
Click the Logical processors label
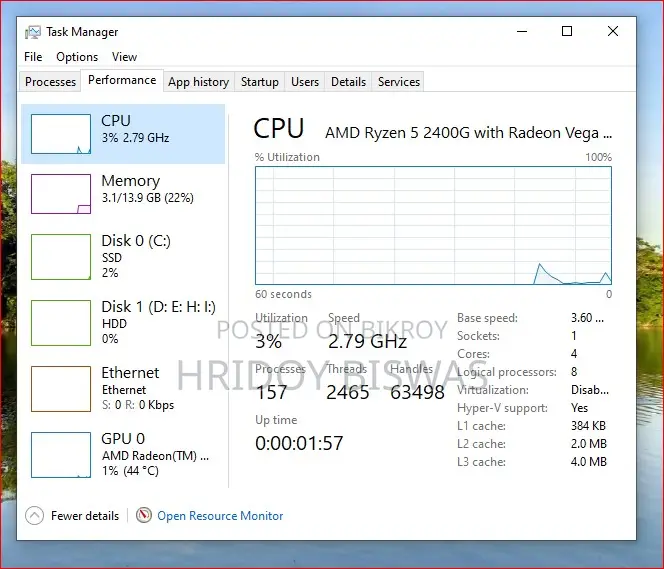[507, 372]
